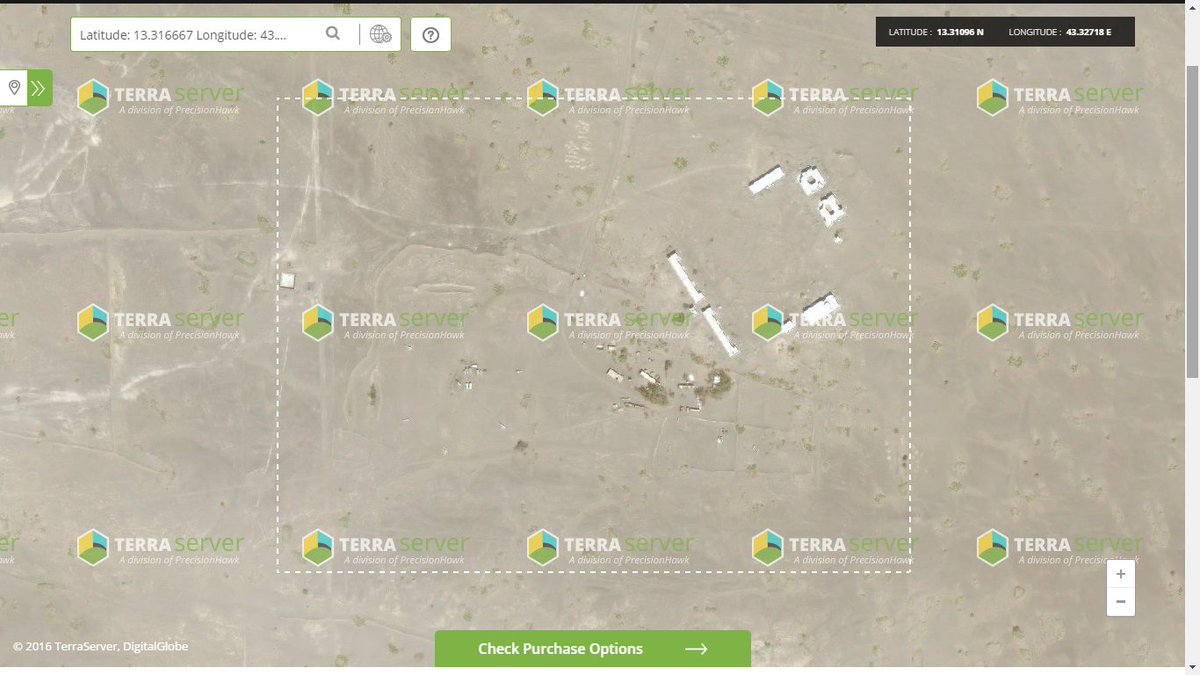Zoom out with the minus button
Screen dimensions: 1200x675
pos(1121,602)
